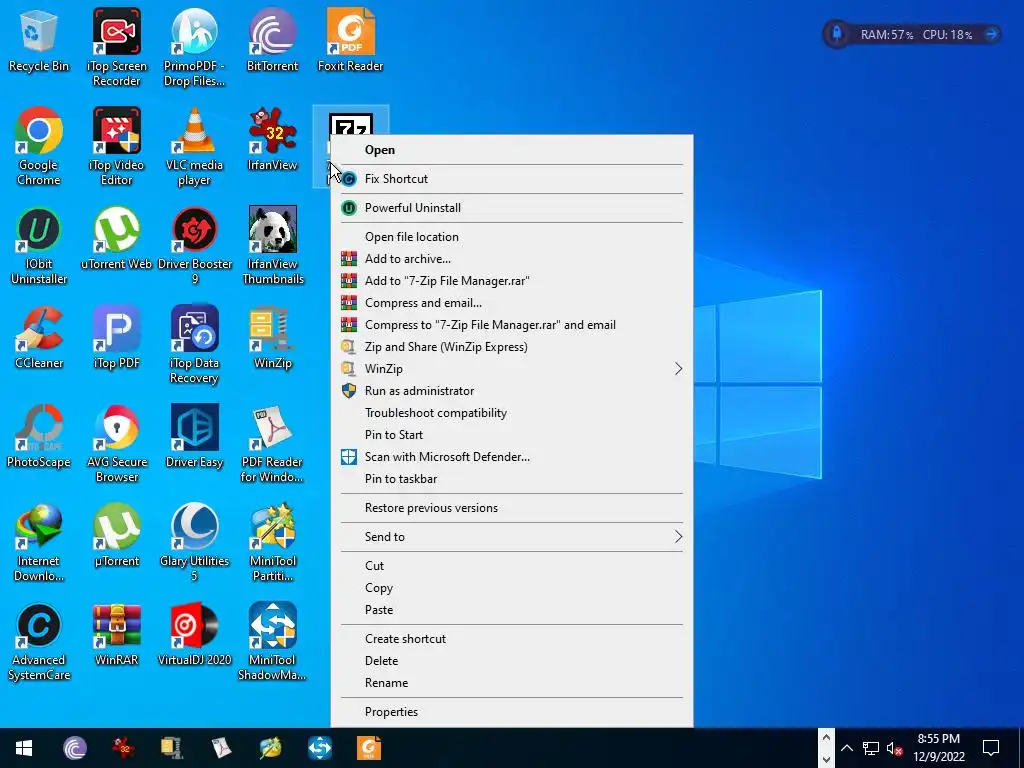Choose Fix Shortcut in the context menu
The height and width of the screenshot is (768, 1024).
[x=511, y=178]
